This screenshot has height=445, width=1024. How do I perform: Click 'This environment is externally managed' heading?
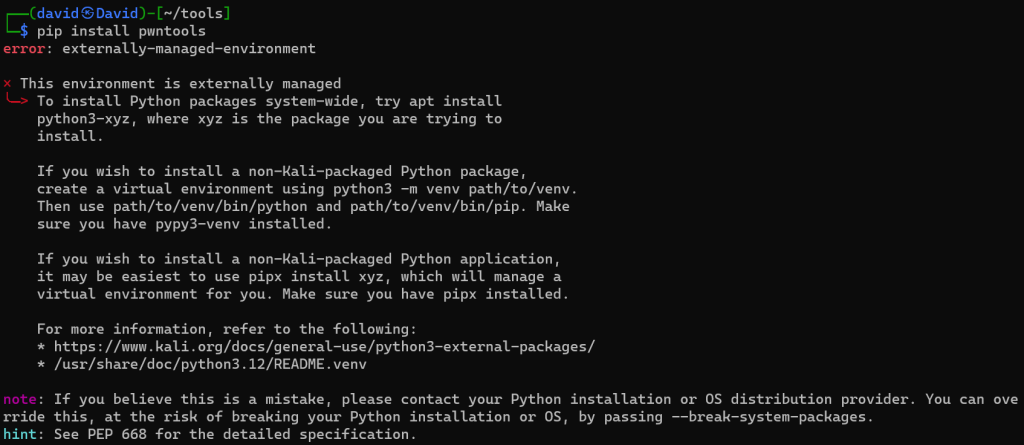click(x=180, y=84)
